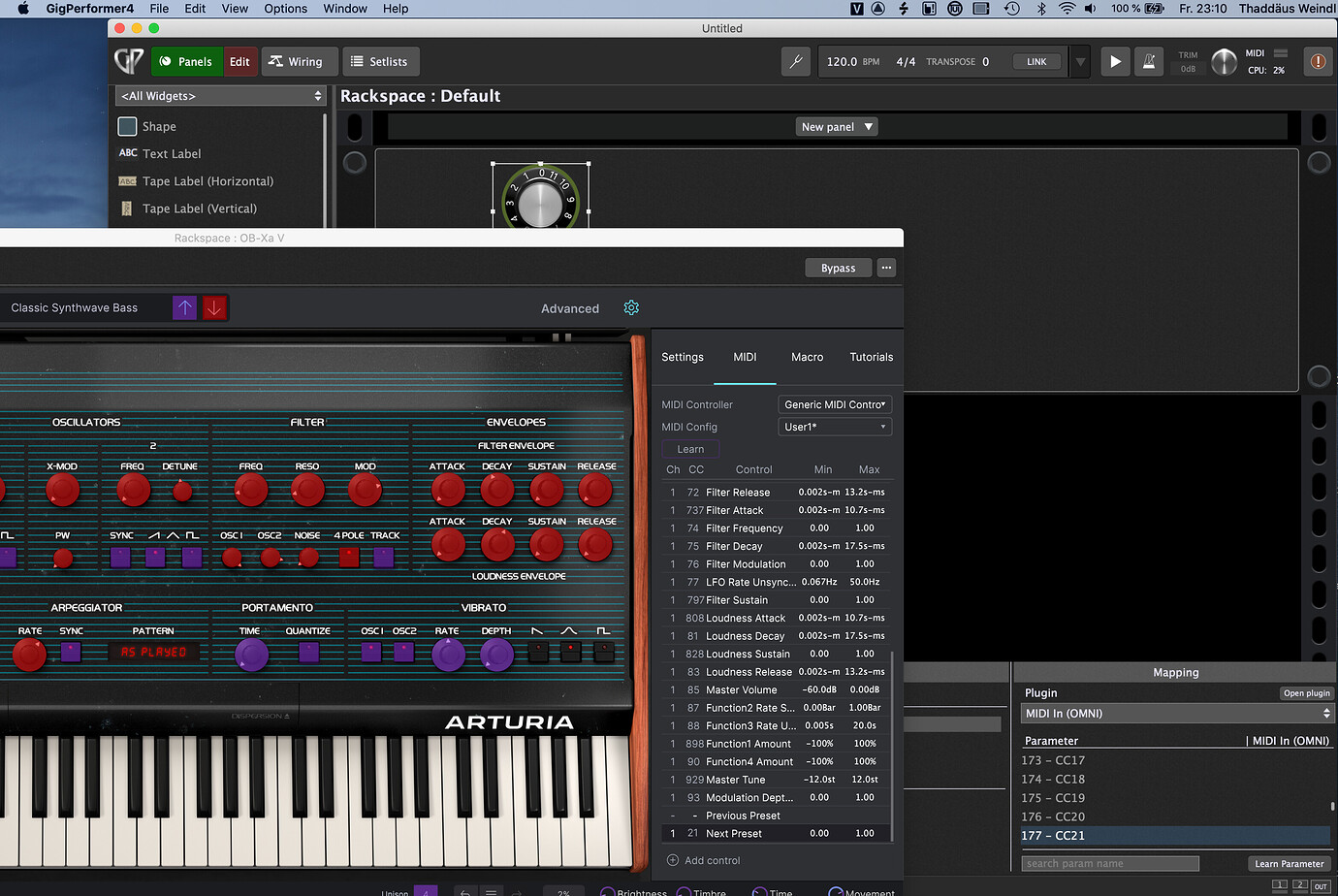Viewport: 1338px width, 896px height.
Task: Open the All Widgets dropdown
Action: tap(220, 96)
